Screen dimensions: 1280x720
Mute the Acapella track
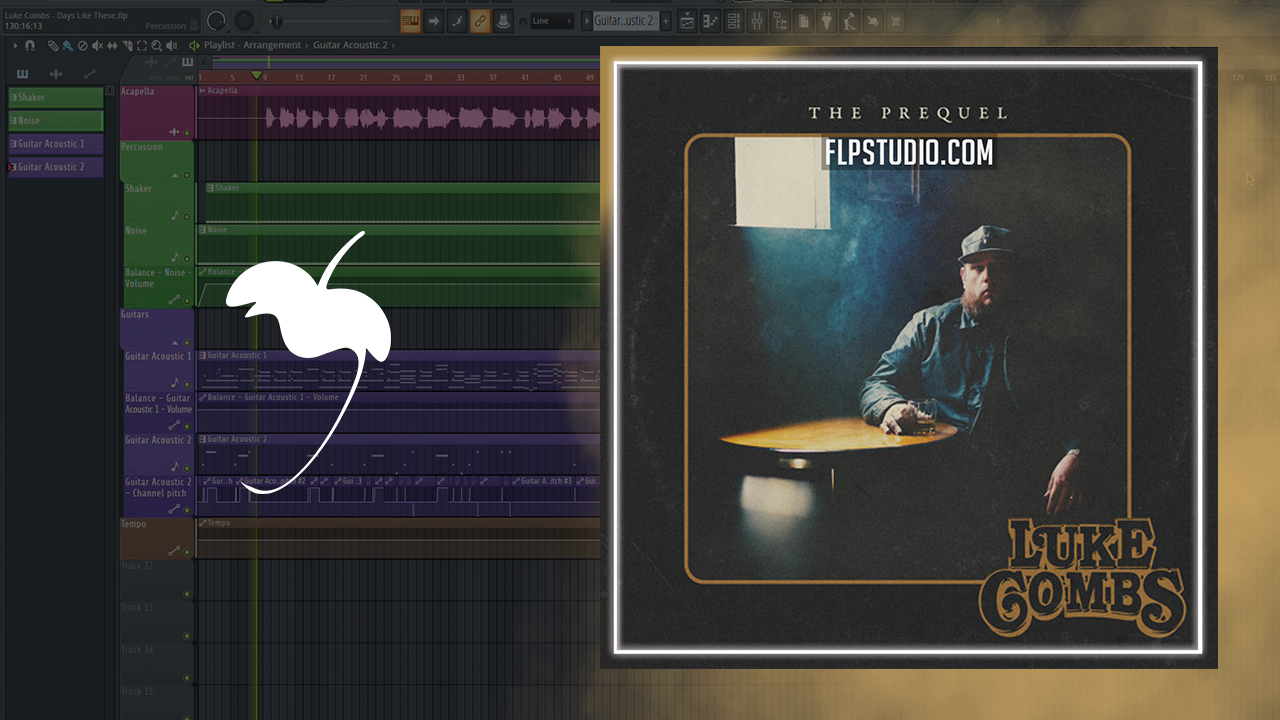click(186, 132)
